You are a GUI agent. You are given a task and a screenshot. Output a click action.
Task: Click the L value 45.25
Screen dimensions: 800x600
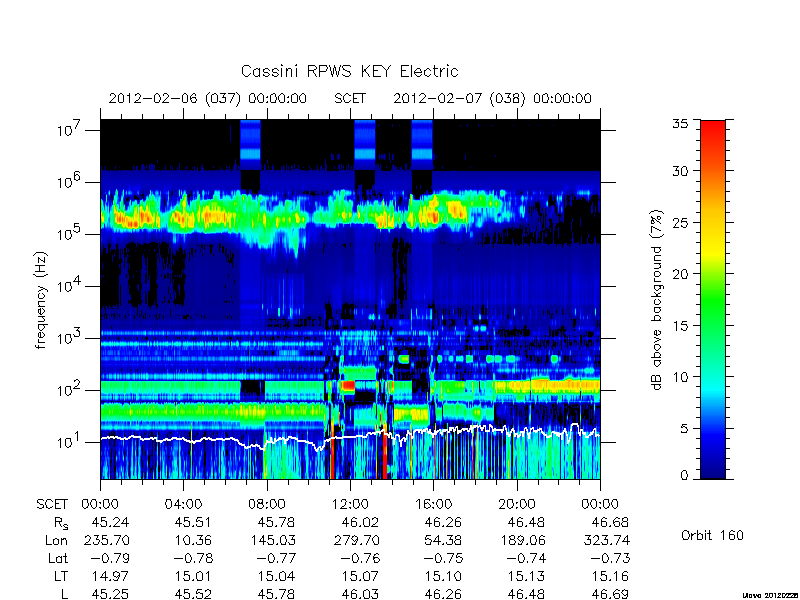point(110,594)
